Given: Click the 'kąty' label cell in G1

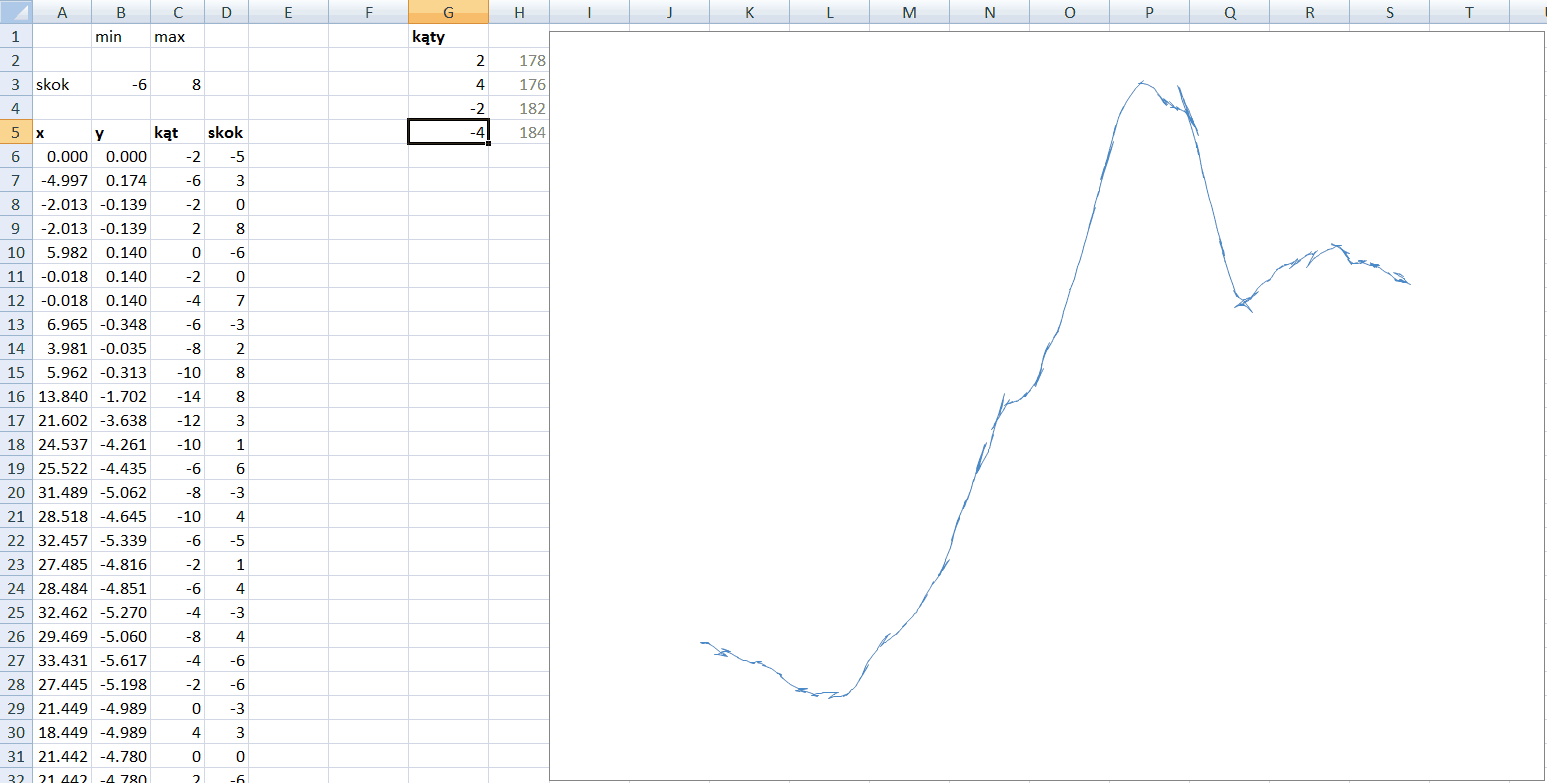Looking at the screenshot, I should (x=448, y=37).
